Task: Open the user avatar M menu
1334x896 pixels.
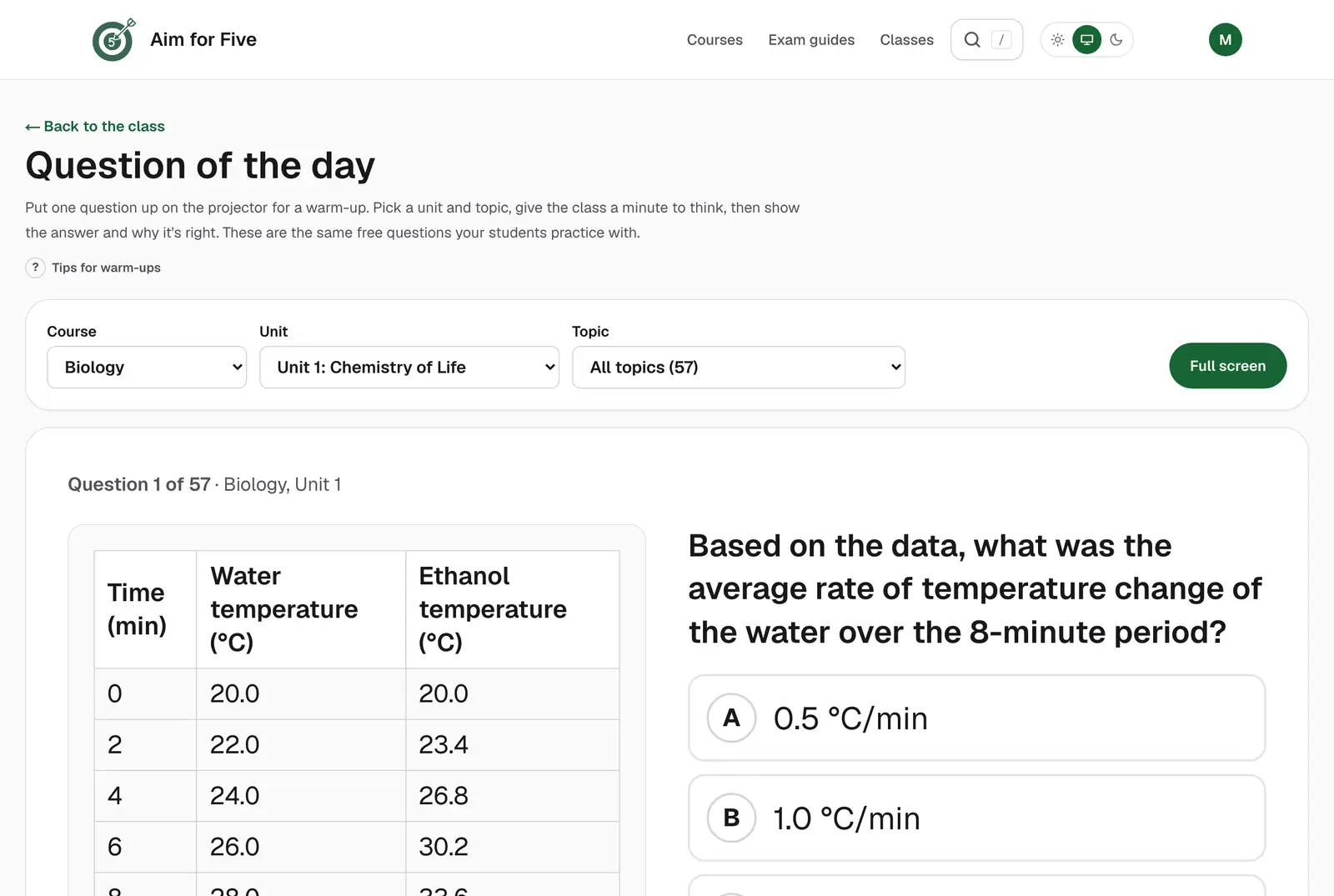Action: pos(1226,39)
